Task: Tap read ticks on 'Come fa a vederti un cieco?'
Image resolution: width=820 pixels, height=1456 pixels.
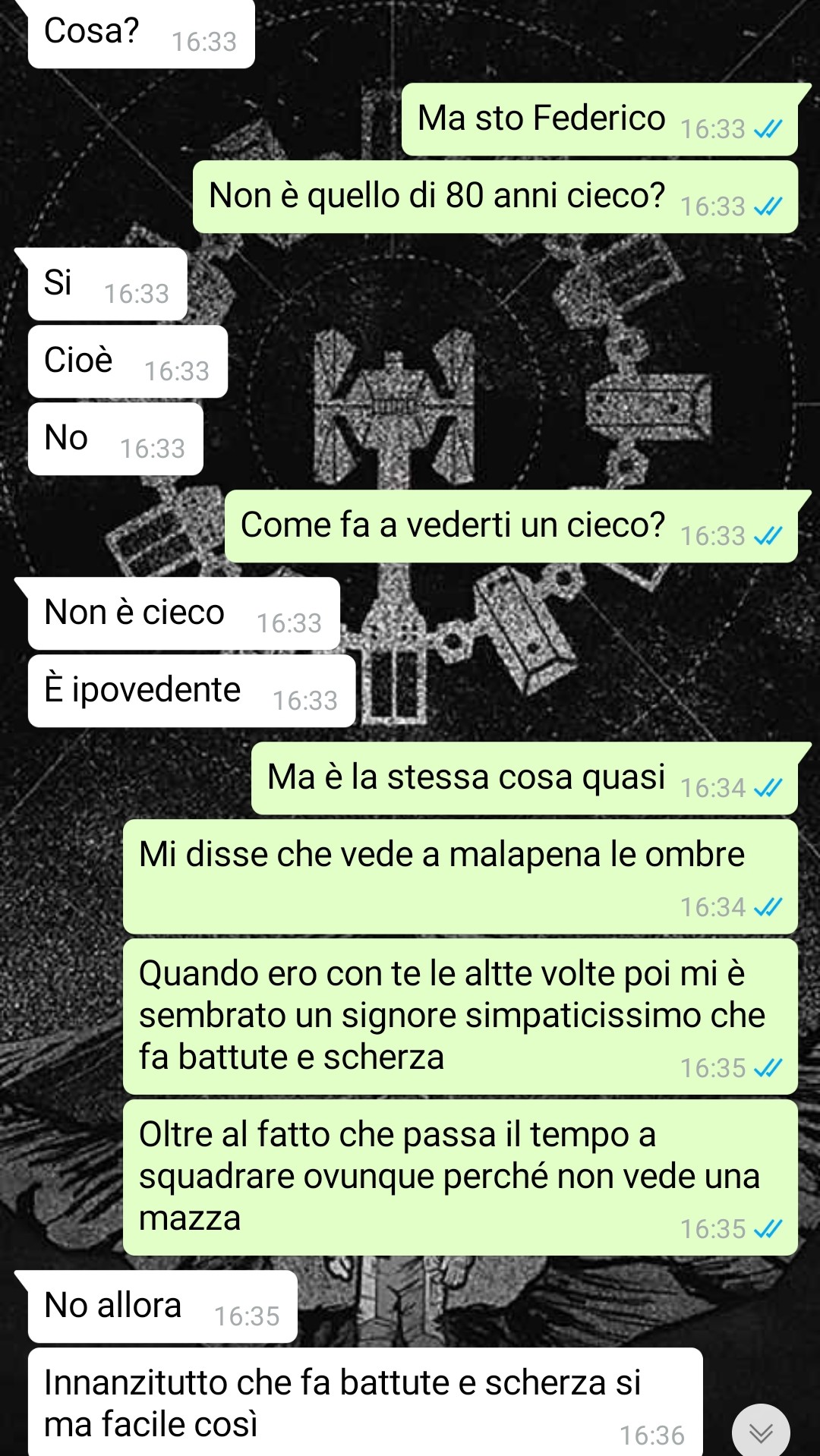Action: (x=768, y=537)
